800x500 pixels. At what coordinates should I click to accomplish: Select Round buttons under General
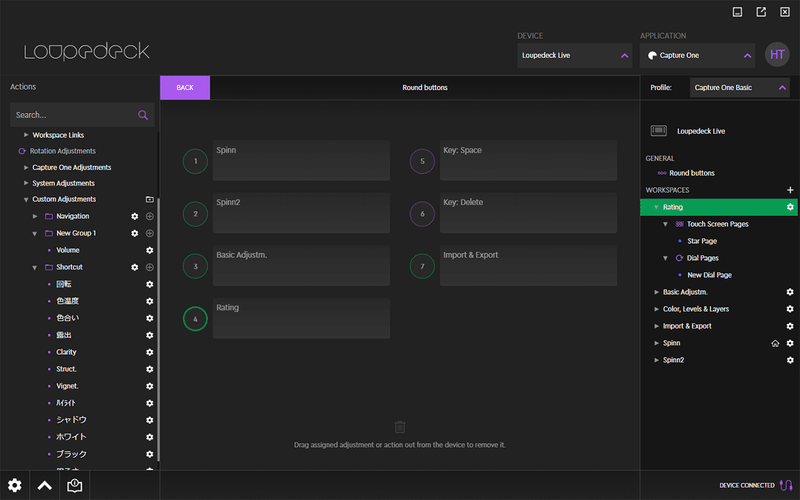click(691, 173)
